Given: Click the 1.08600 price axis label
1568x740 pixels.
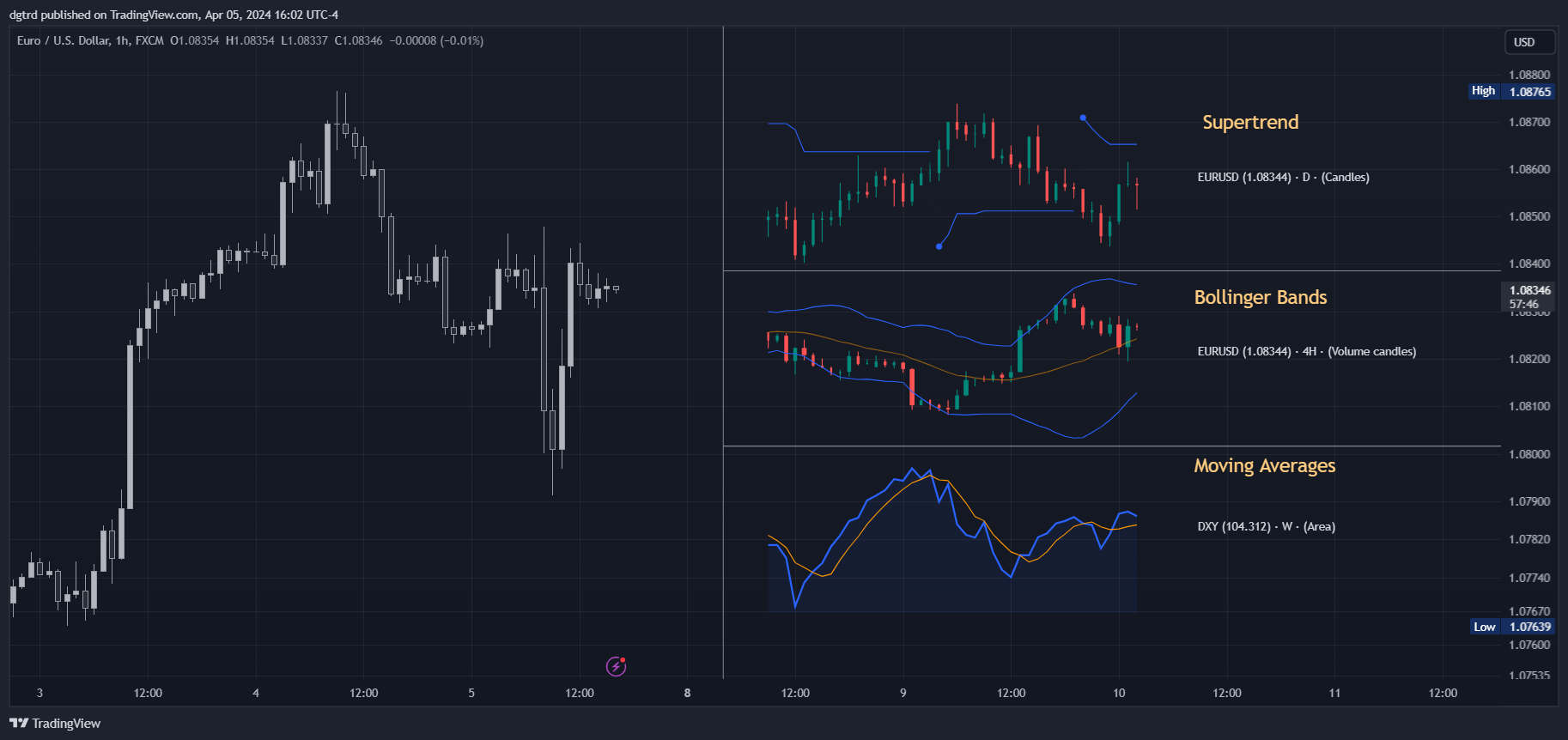Looking at the screenshot, I should (1529, 169).
